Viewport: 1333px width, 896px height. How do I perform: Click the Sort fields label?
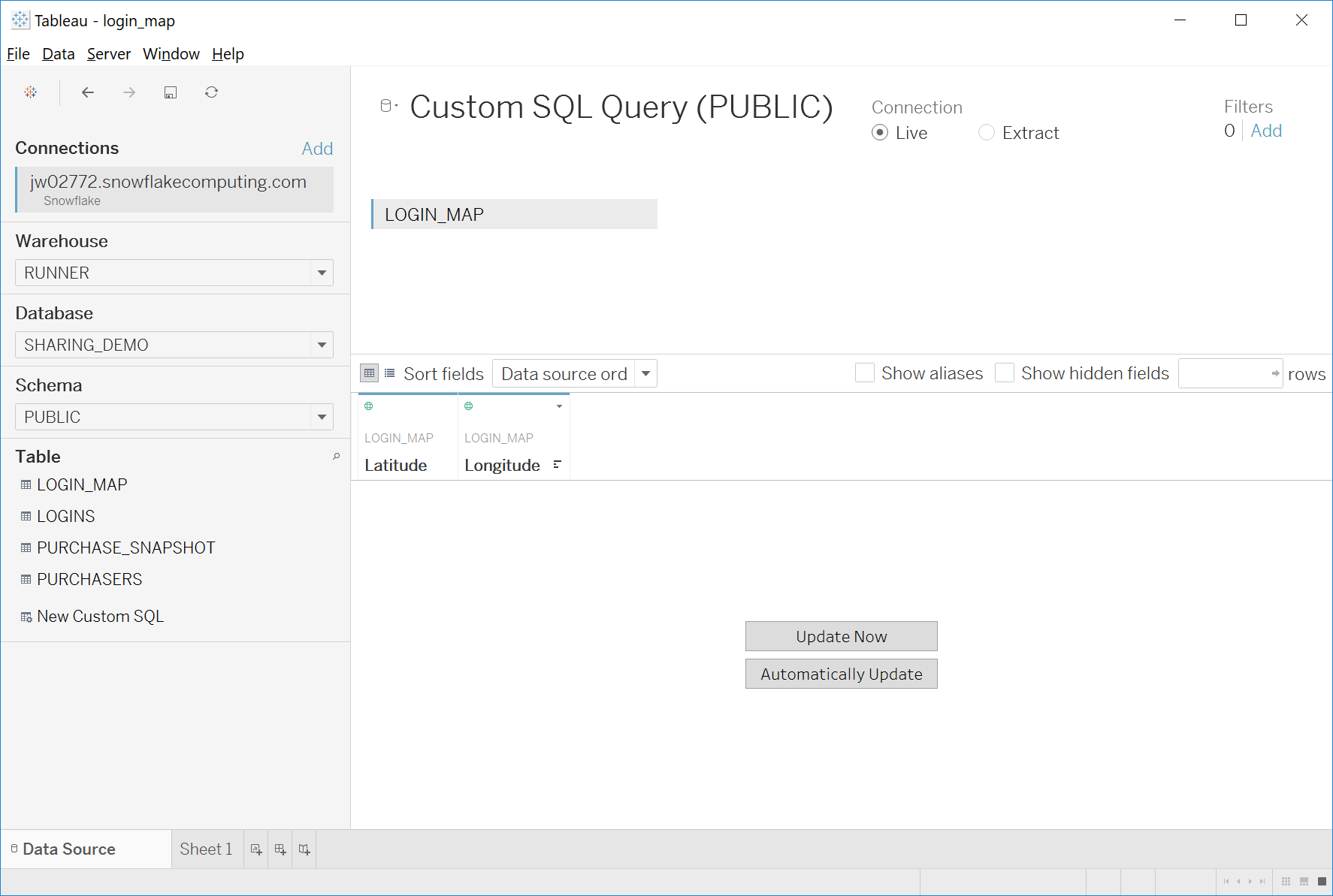click(443, 374)
